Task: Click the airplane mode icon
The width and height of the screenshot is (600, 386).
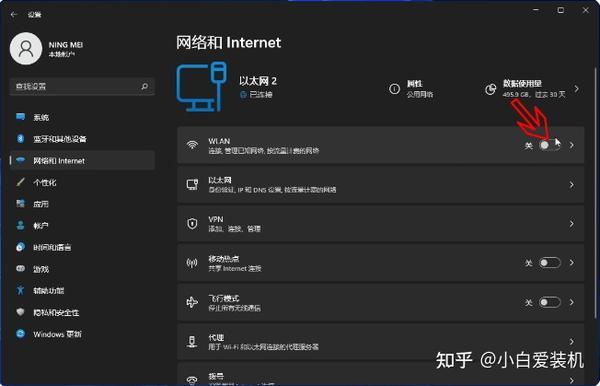Action: [192, 303]
